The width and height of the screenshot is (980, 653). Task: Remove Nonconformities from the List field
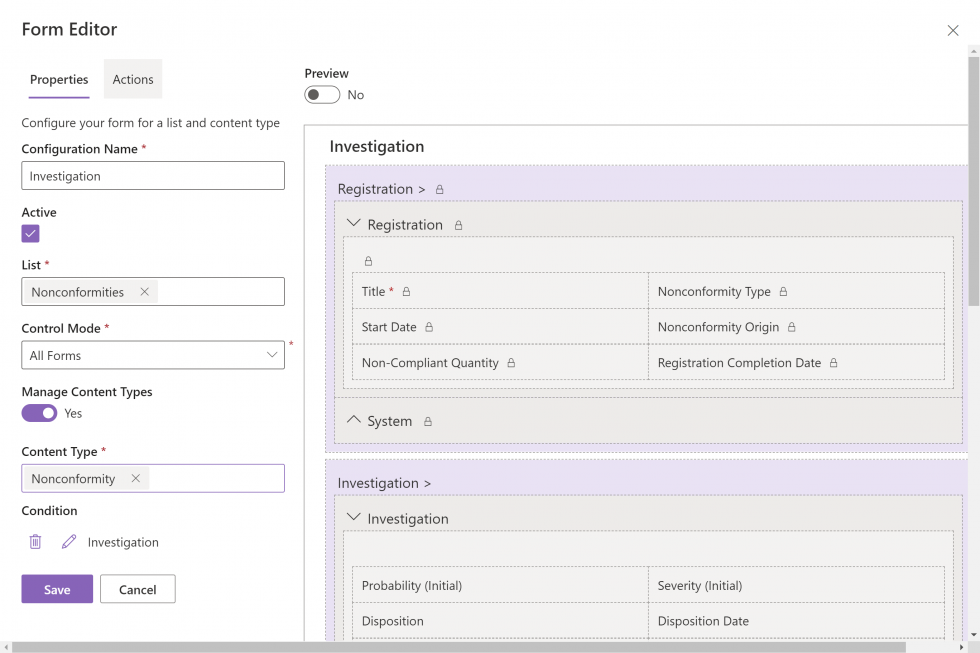pos(144,291)
